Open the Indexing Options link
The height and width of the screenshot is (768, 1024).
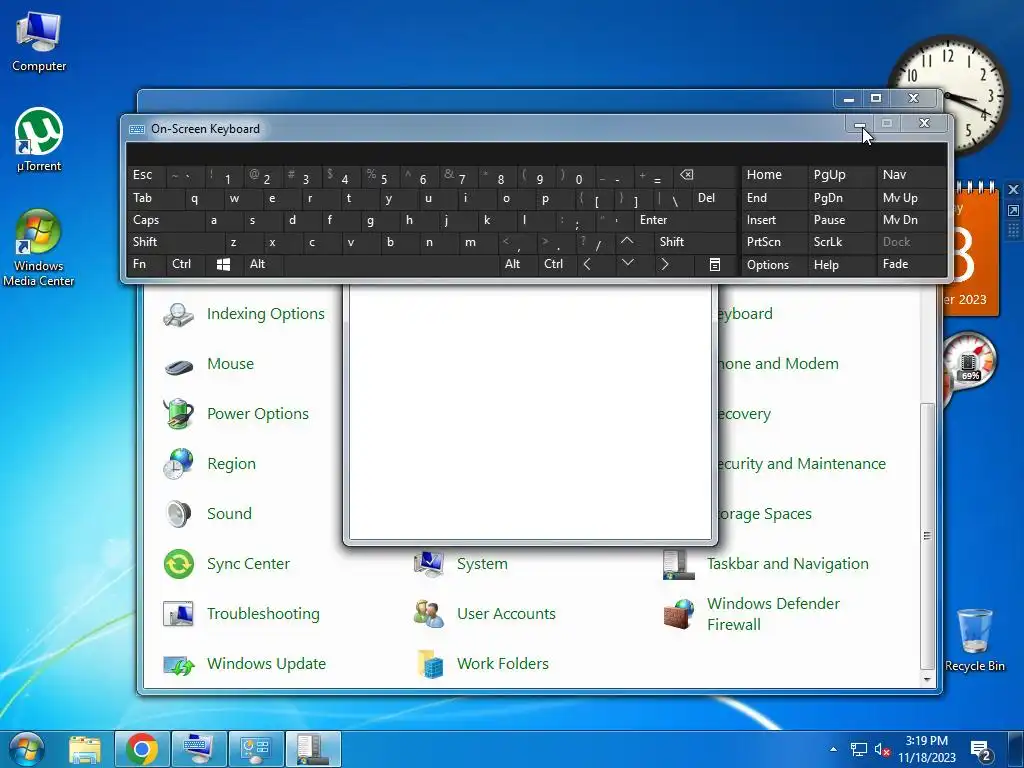(x=266, y=314)
